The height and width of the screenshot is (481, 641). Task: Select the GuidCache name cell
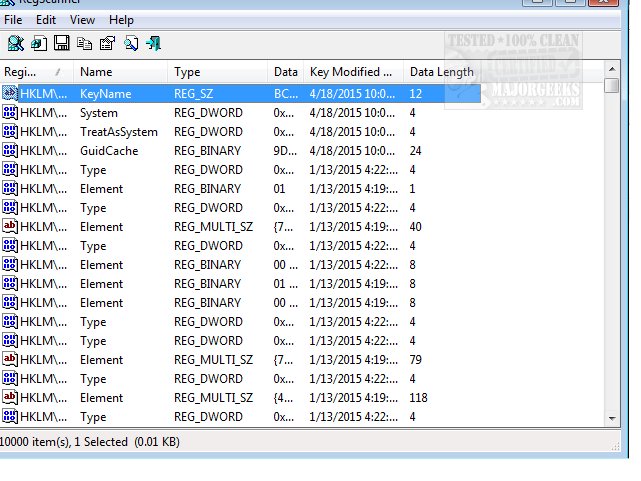109,151
